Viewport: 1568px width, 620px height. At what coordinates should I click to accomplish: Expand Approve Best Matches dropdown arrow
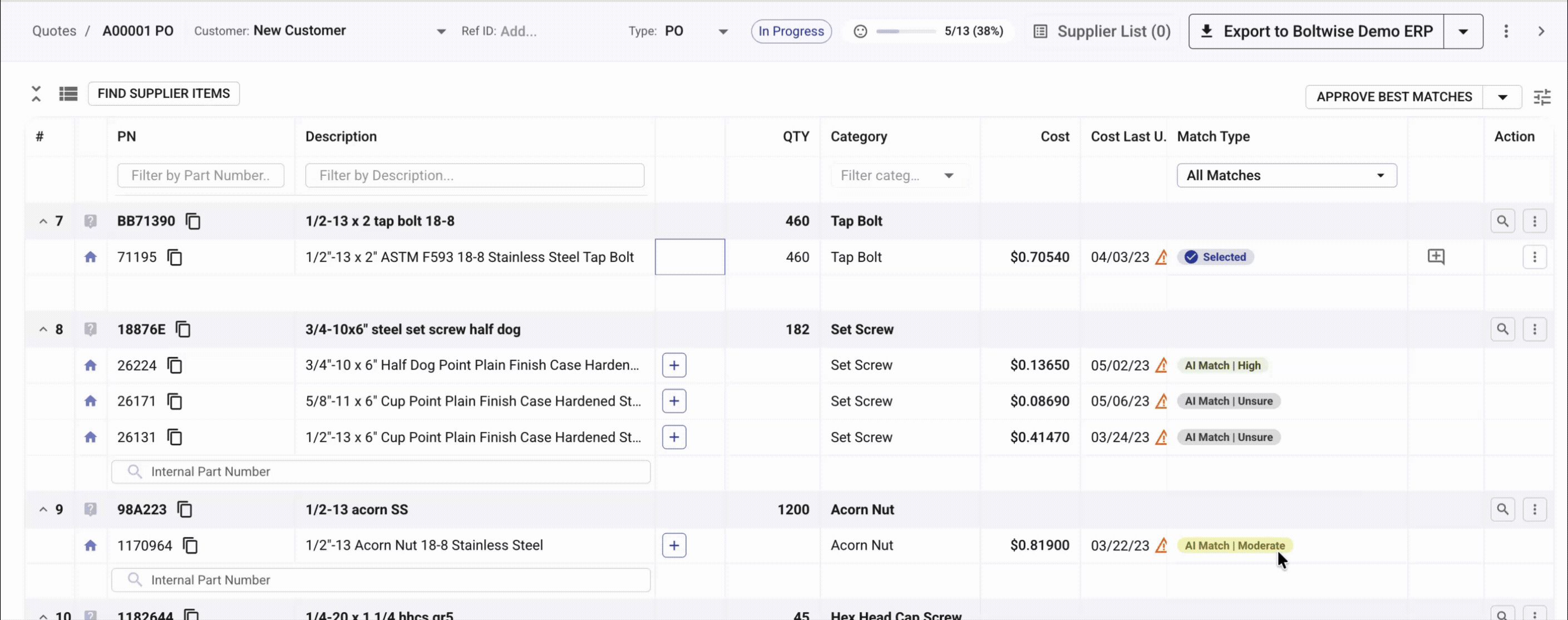(x=1502, y=97)
